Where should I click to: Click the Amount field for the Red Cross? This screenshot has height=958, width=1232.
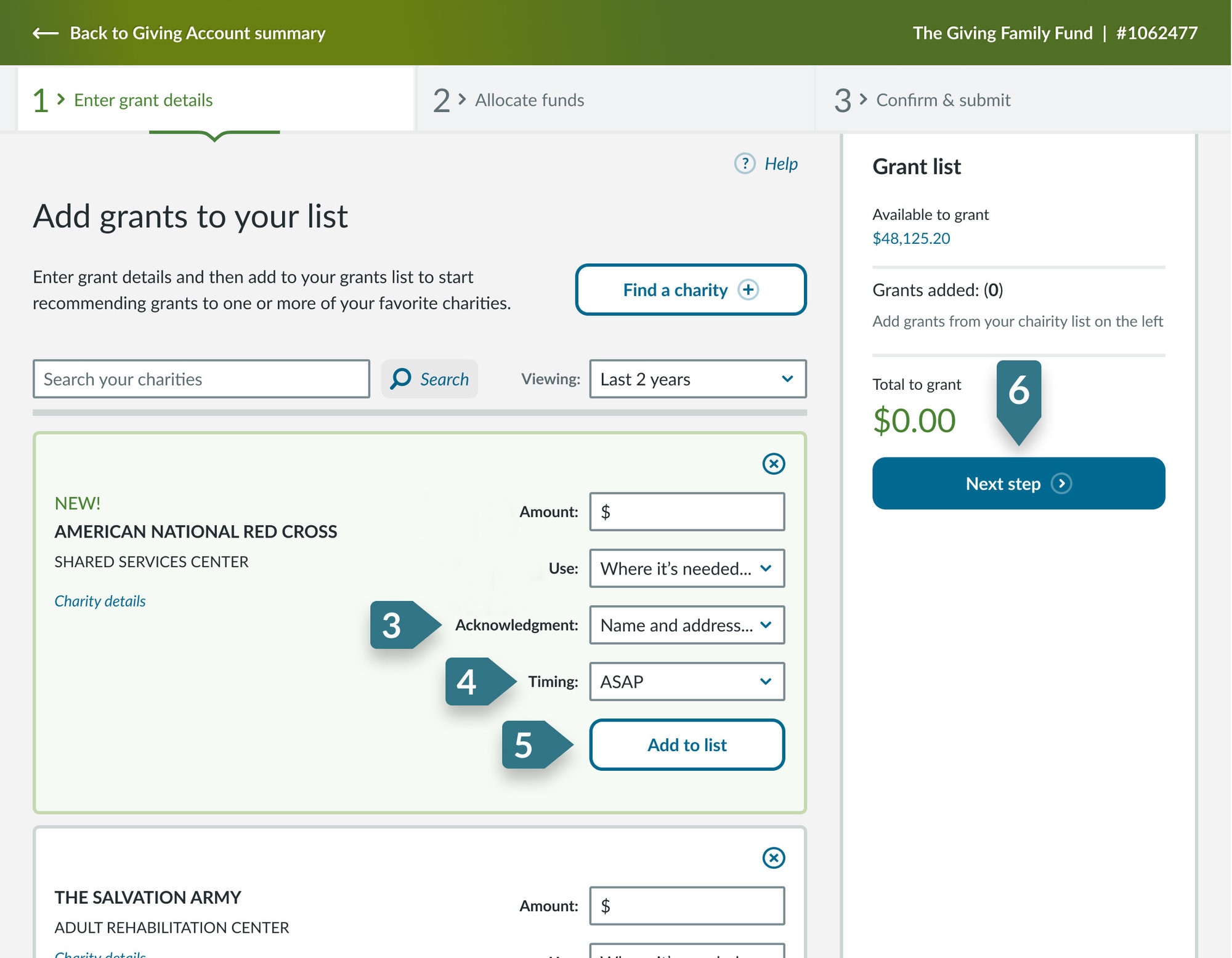[x=686, y=511]
